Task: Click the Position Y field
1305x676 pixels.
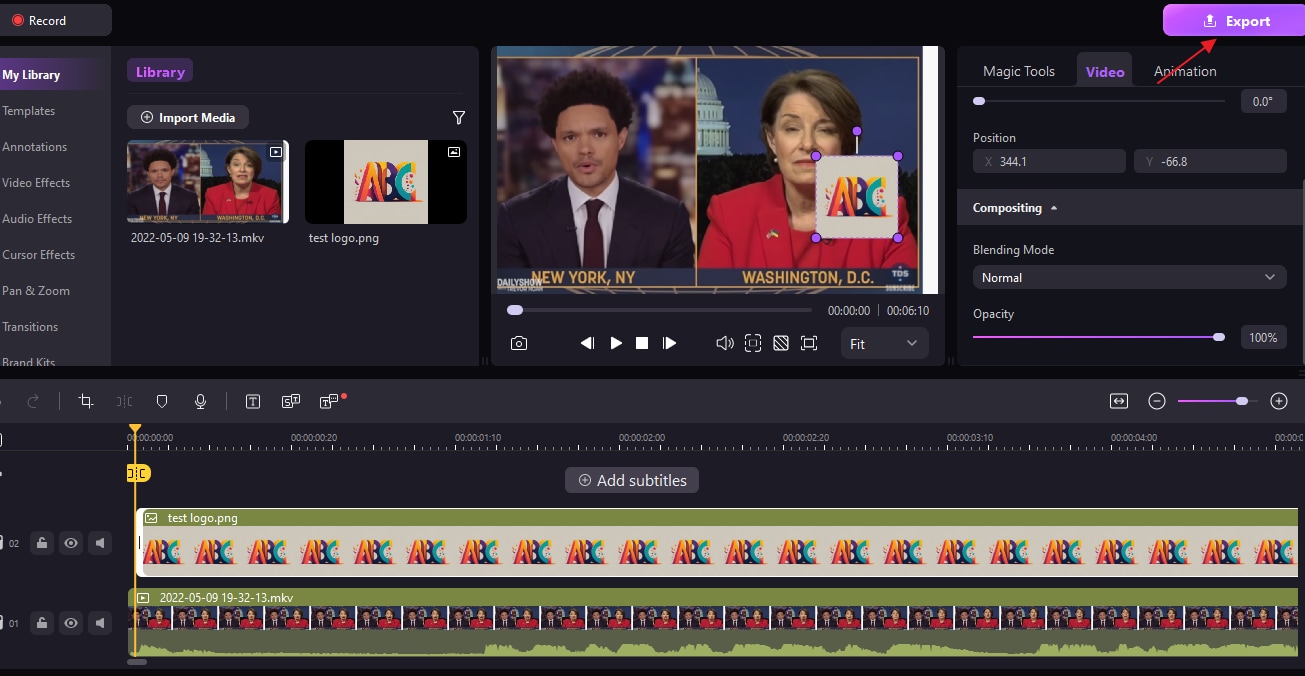Action: click(1210, 161)
